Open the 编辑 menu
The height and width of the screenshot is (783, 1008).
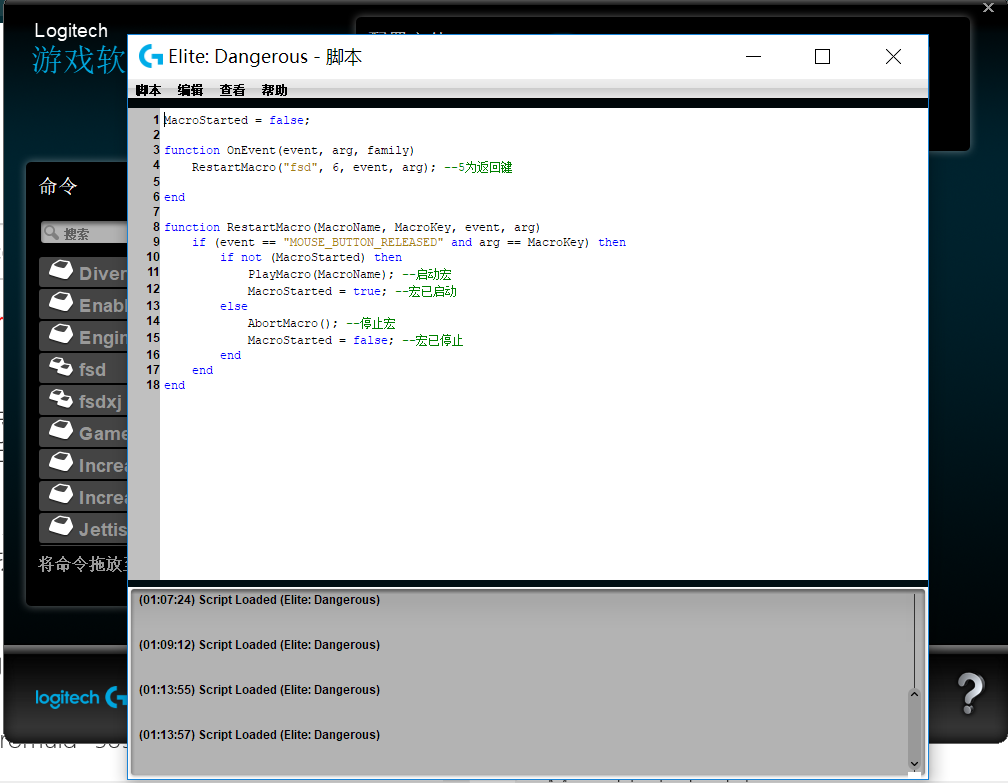190,91
